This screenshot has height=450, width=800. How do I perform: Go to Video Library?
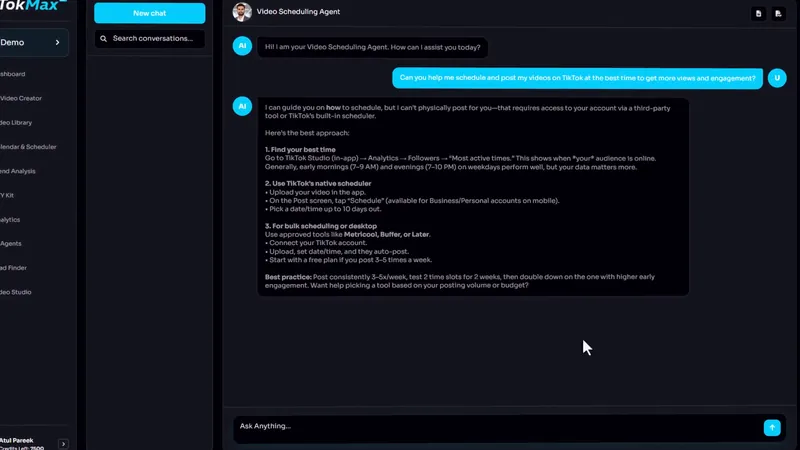coord(16,122)
